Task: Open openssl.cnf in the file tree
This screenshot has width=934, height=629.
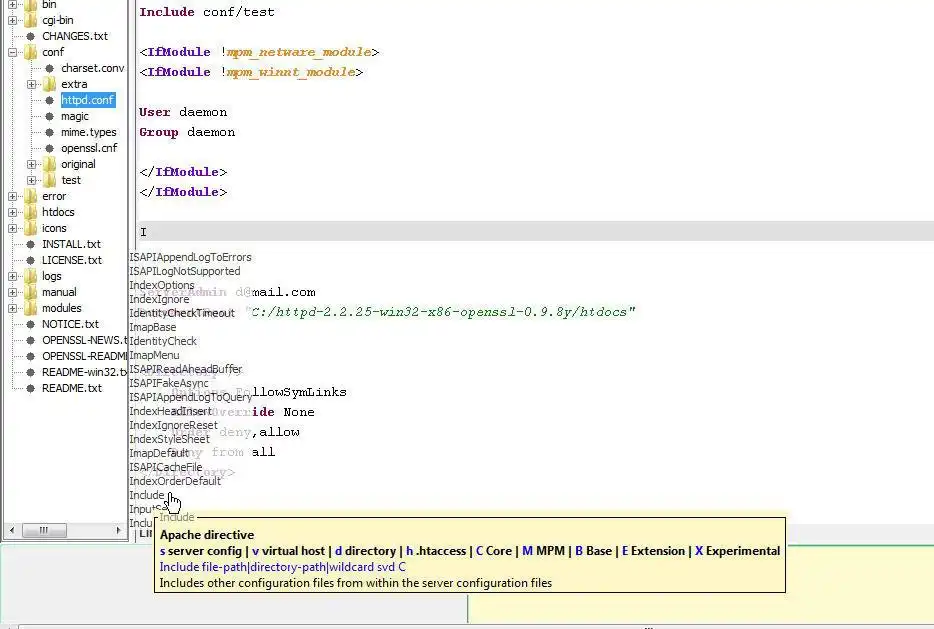Action: click(89, 148)
